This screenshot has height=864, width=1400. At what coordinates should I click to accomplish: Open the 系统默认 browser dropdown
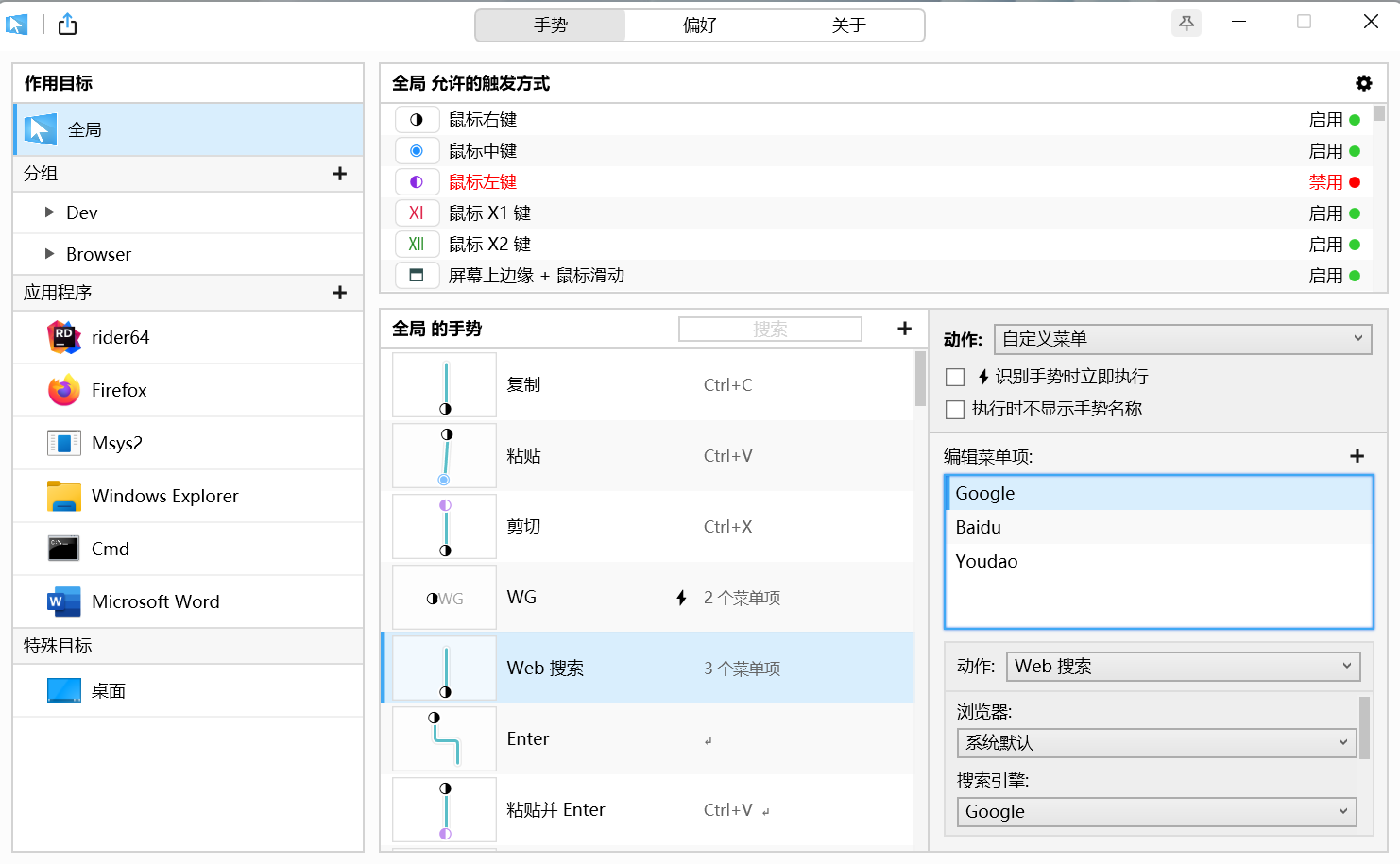click(1157, 743)
